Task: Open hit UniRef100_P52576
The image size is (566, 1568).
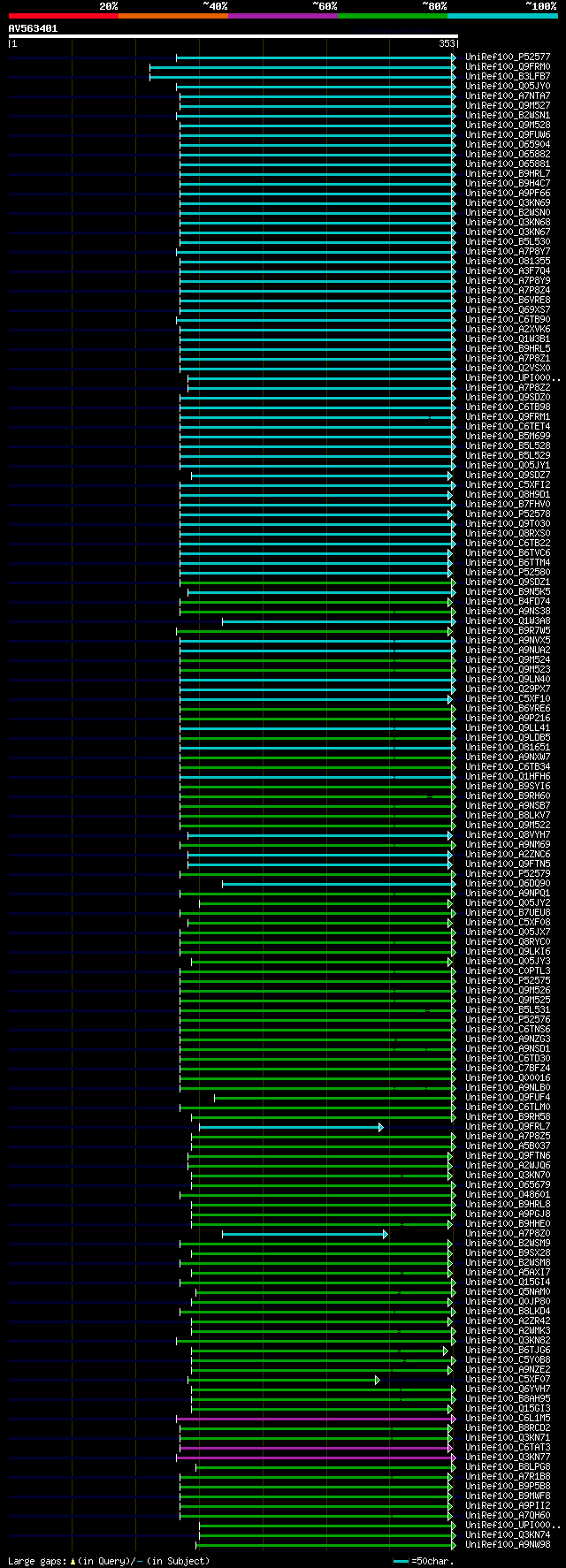Action: point(508,1020)
